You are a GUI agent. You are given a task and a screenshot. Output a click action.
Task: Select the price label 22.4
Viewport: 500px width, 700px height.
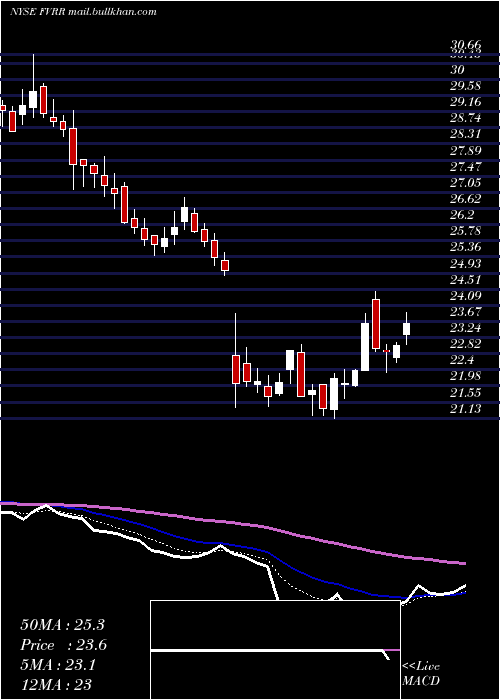(x=462, y=360)
